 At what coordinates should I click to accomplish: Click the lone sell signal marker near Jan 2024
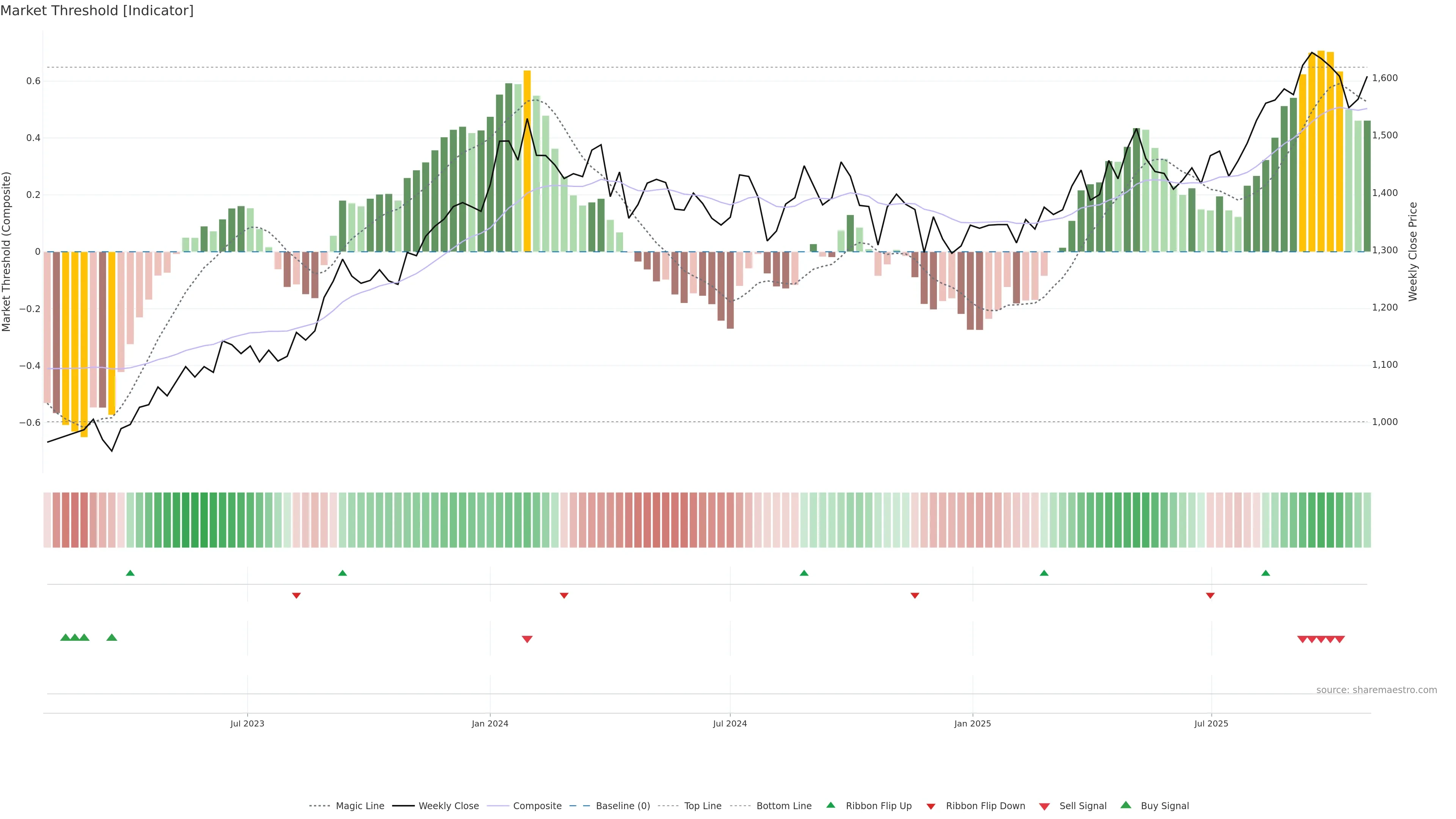(x=527, y=639)
